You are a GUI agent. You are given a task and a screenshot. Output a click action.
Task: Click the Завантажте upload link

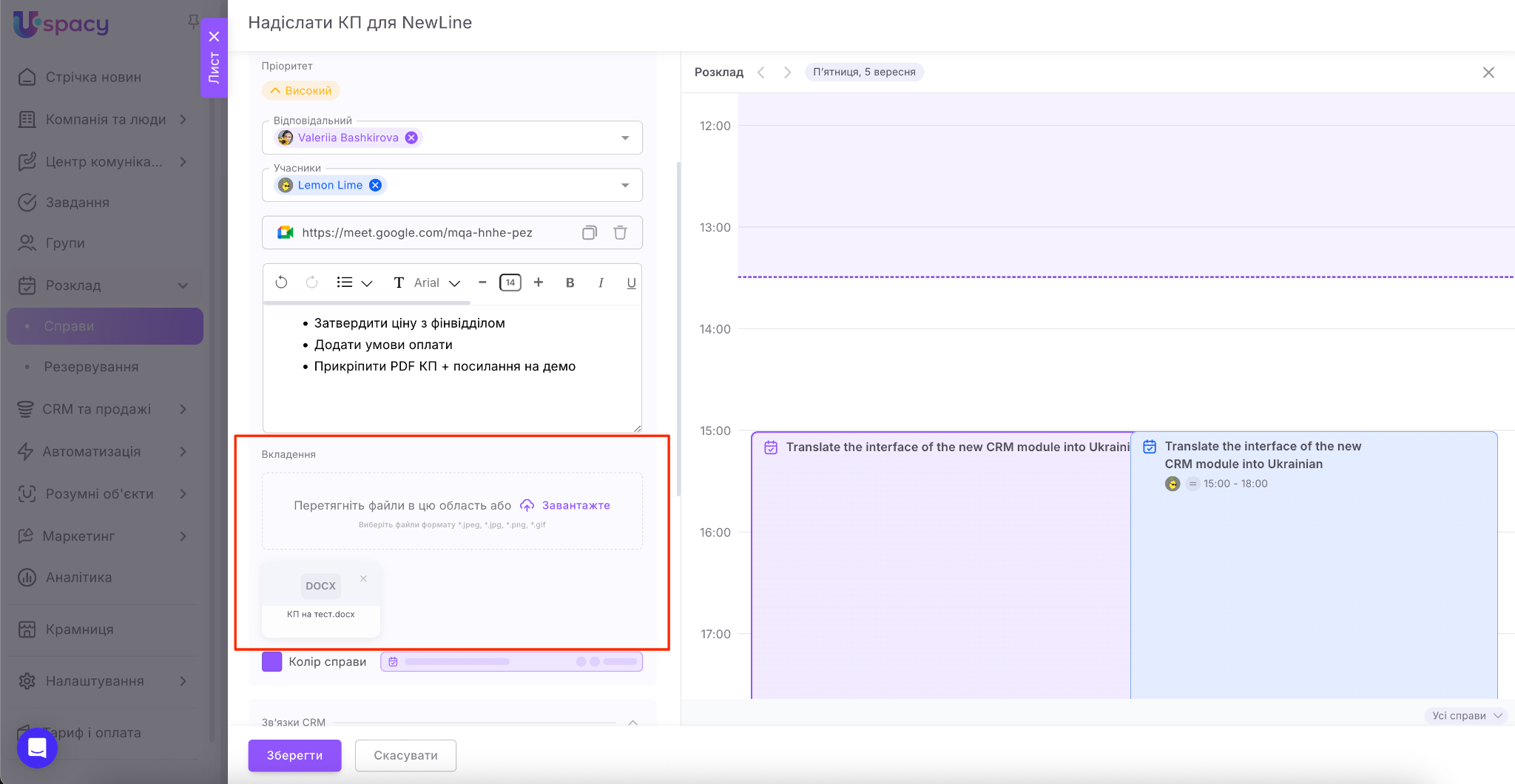pyautogui.click(x=576, y=505)
